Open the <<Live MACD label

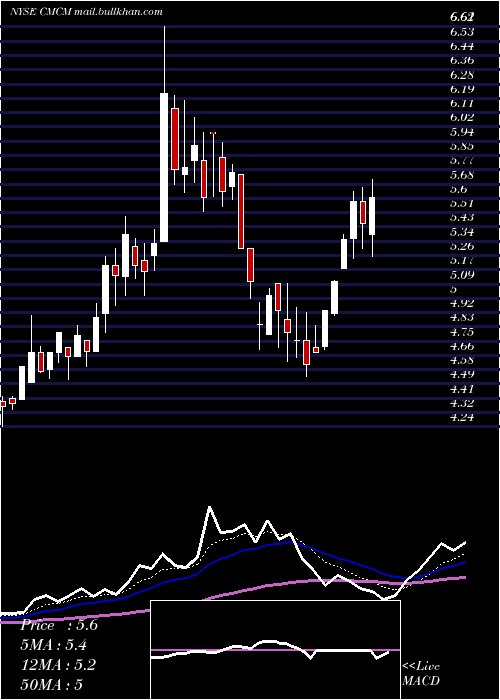(x=421, y=674)
